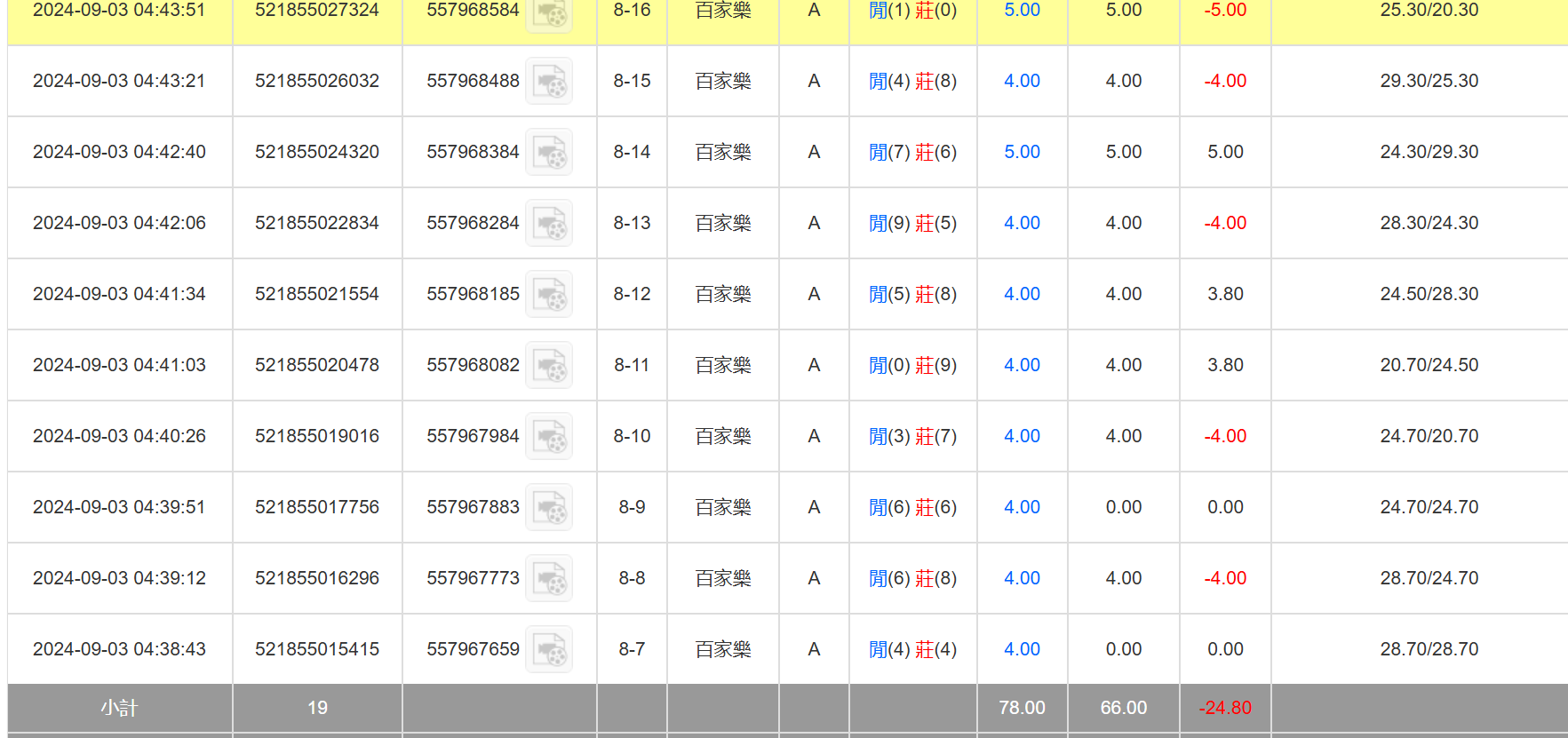Screen dimensions: 1568x738
Task: Click timestamp 2024-09-03 04:40:26
Action: click(119, 436)
